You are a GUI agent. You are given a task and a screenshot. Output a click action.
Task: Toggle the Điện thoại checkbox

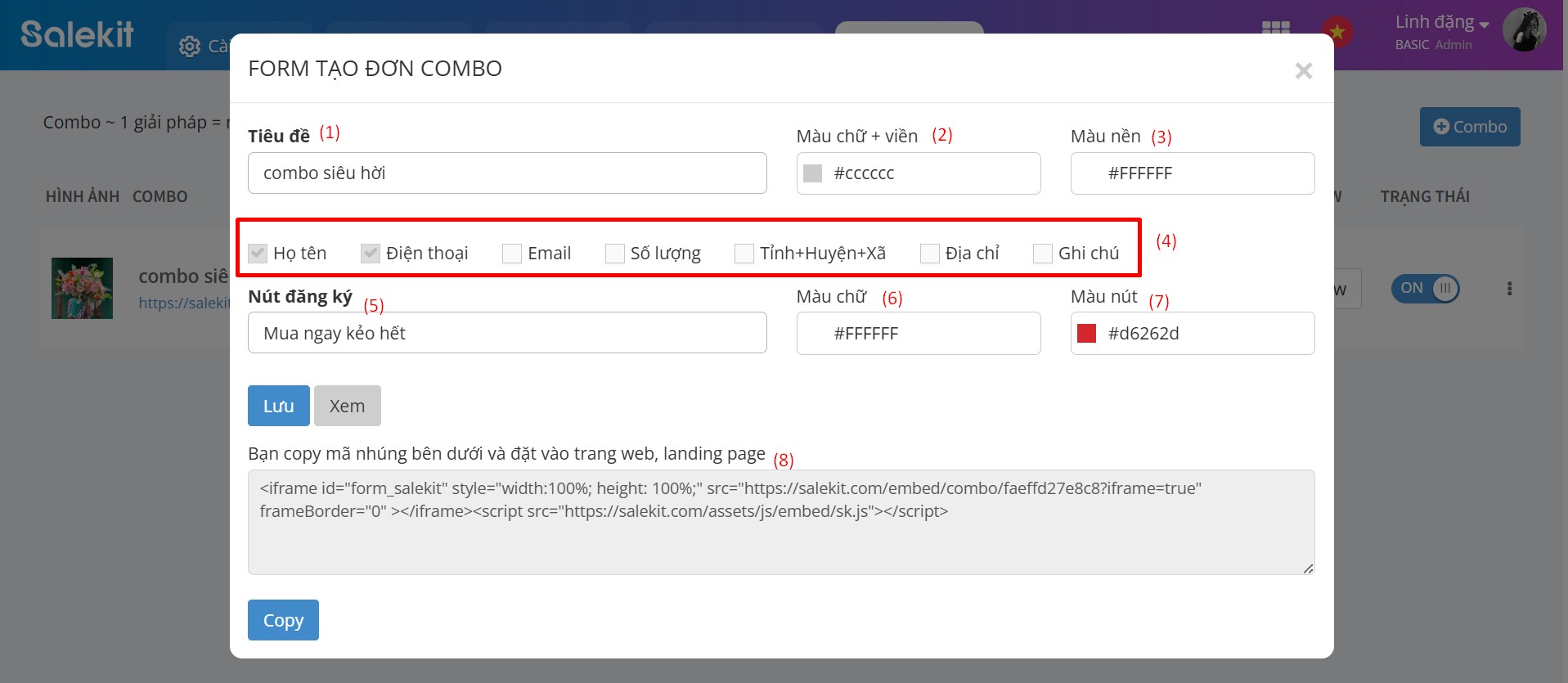371,253
